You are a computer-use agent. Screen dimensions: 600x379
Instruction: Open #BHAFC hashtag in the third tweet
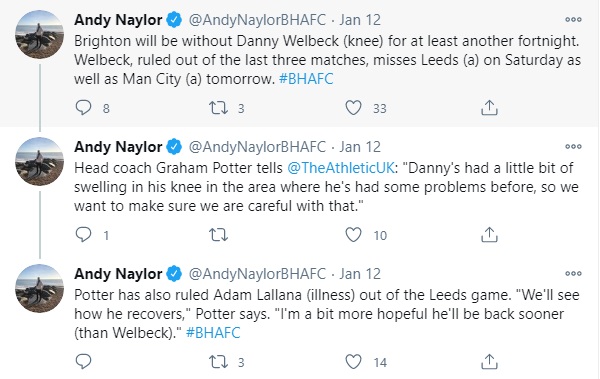tap(213, 333)
